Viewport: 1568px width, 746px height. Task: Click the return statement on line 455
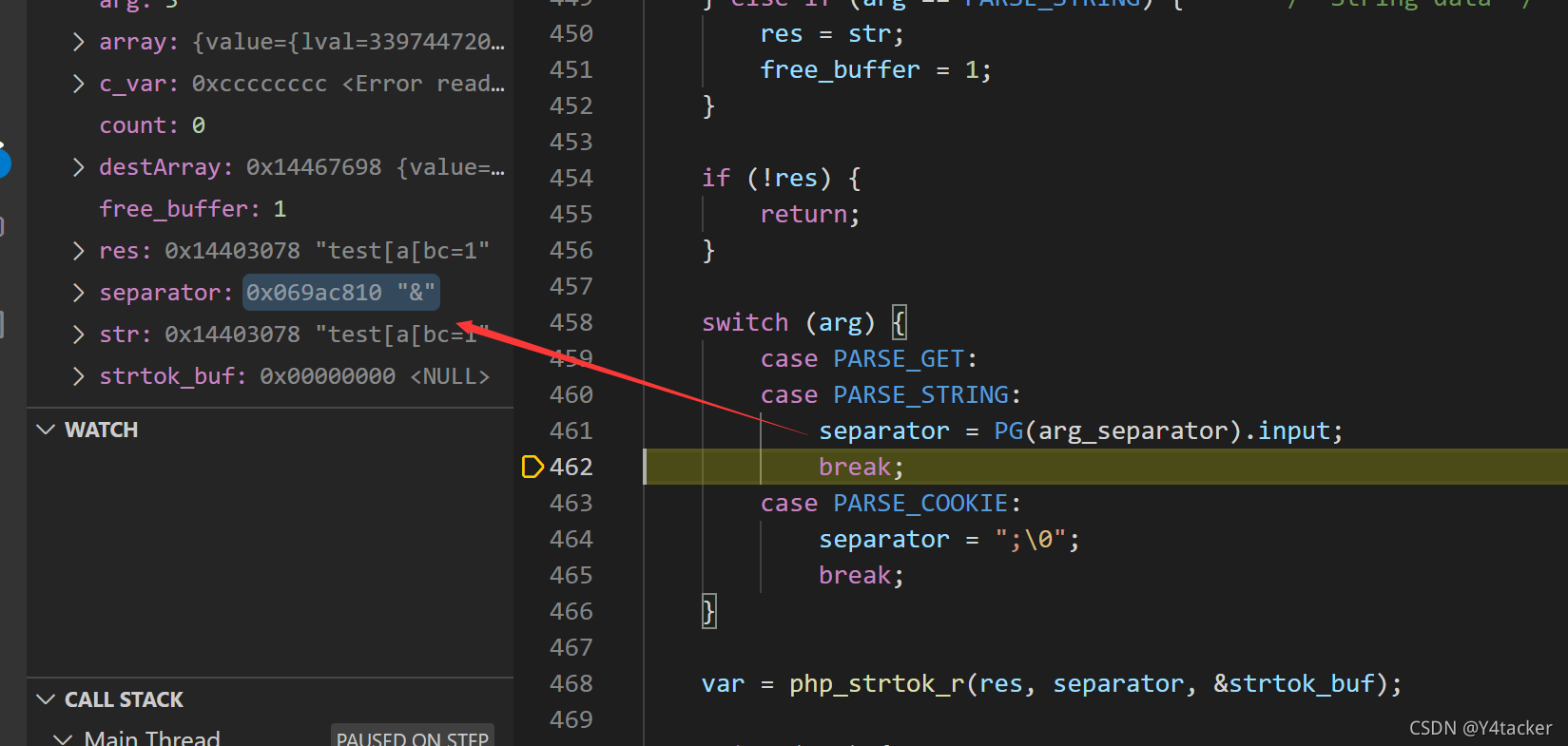(810, 214)
